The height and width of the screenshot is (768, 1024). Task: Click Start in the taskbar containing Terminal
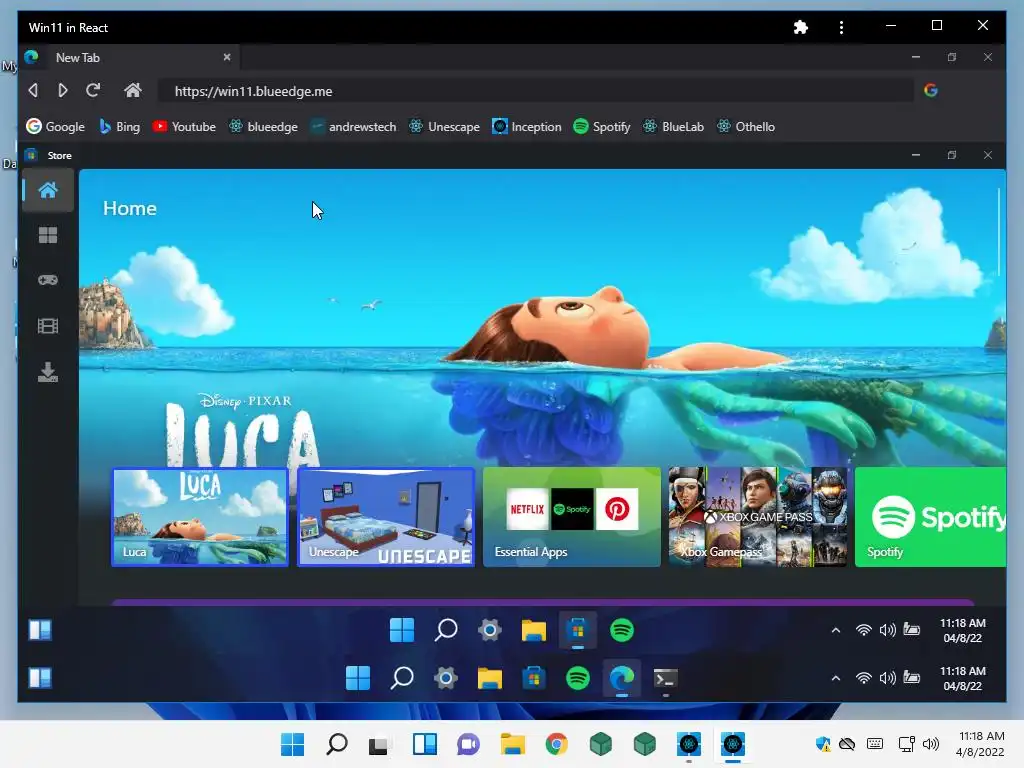point(358,679)
